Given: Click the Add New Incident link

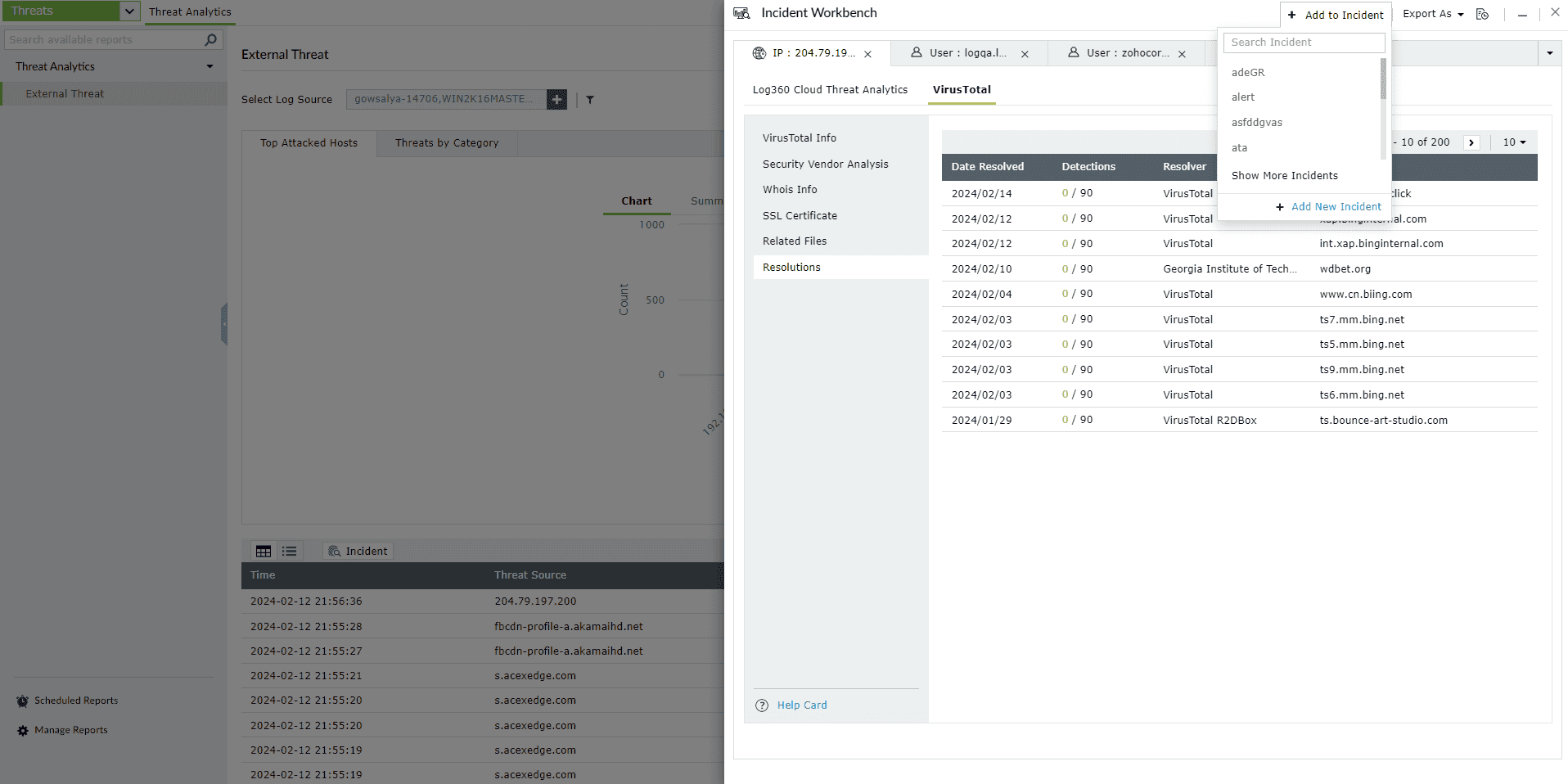Looking at the screenshot, I should tap(1336, 207).
